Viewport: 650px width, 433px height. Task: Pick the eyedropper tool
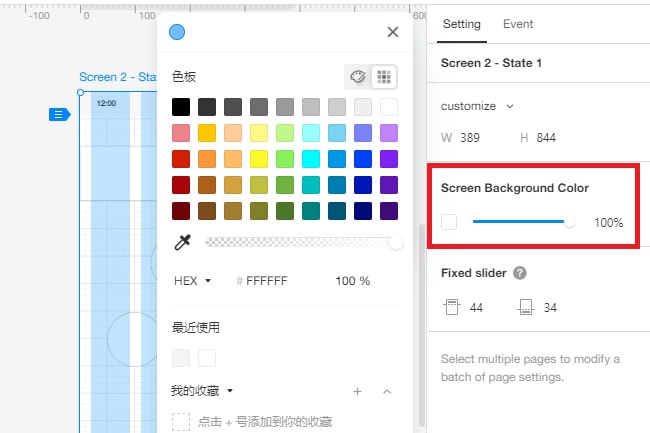pyautogui.click(x=182, y=242)
